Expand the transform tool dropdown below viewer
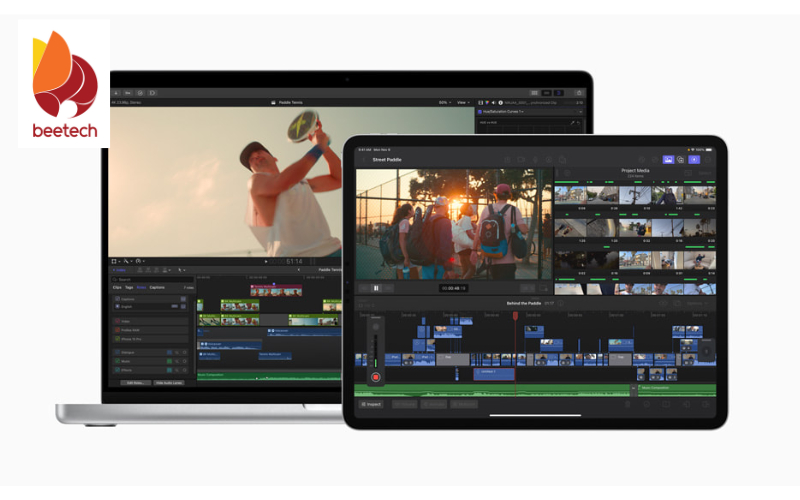This screenshot has width=800, height=500. [x=117, y=260]
